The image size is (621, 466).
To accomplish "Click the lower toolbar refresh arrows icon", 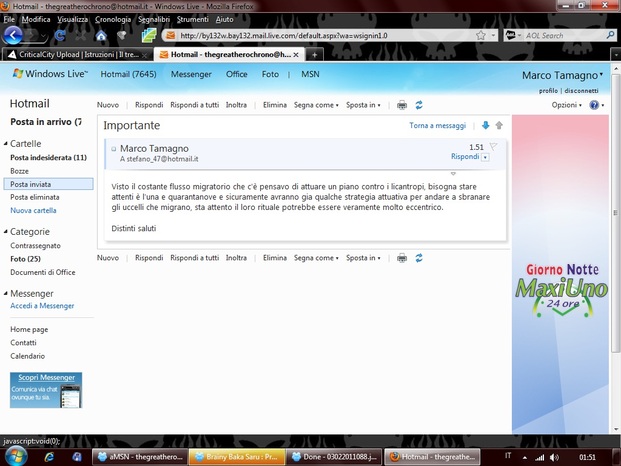I will (x=419, y=258).
